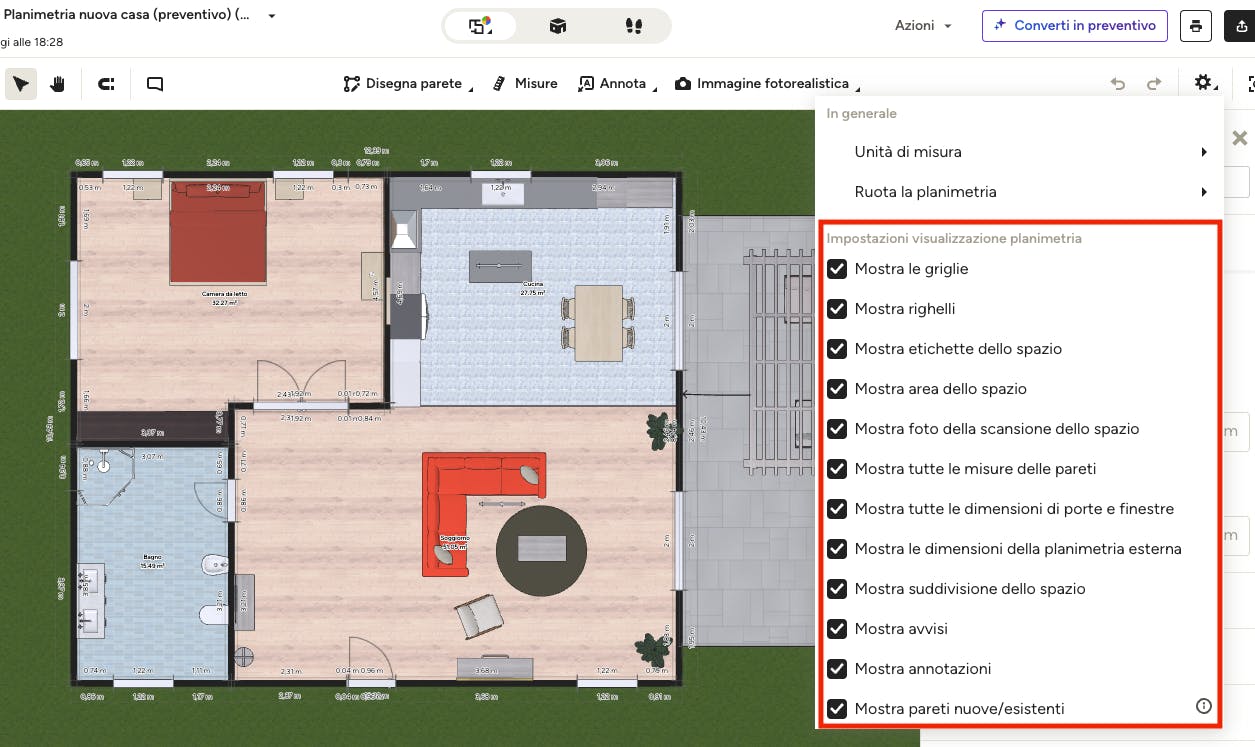Uncheck Mostra annotazioni
This screenshot has width=1255, height=747.
click(x=837, y=669)
